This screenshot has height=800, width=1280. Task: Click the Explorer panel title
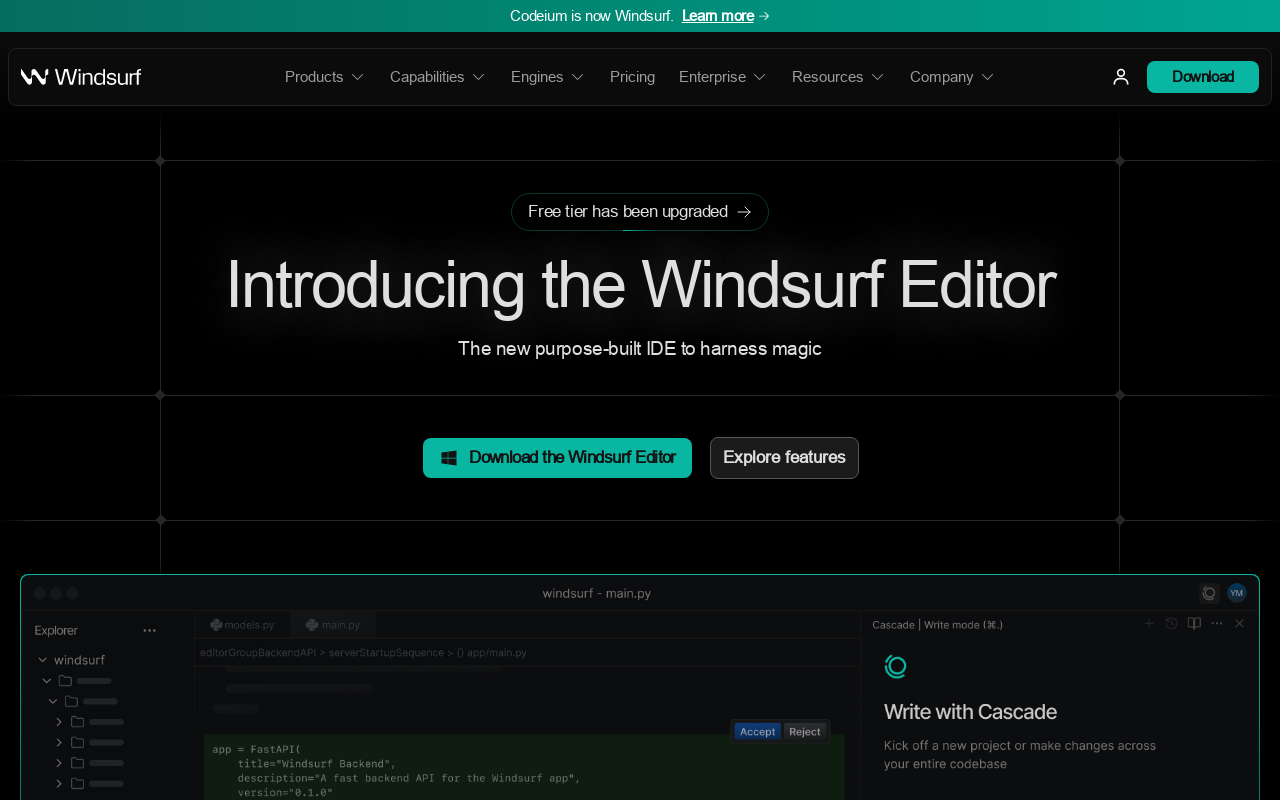(56, 630)
